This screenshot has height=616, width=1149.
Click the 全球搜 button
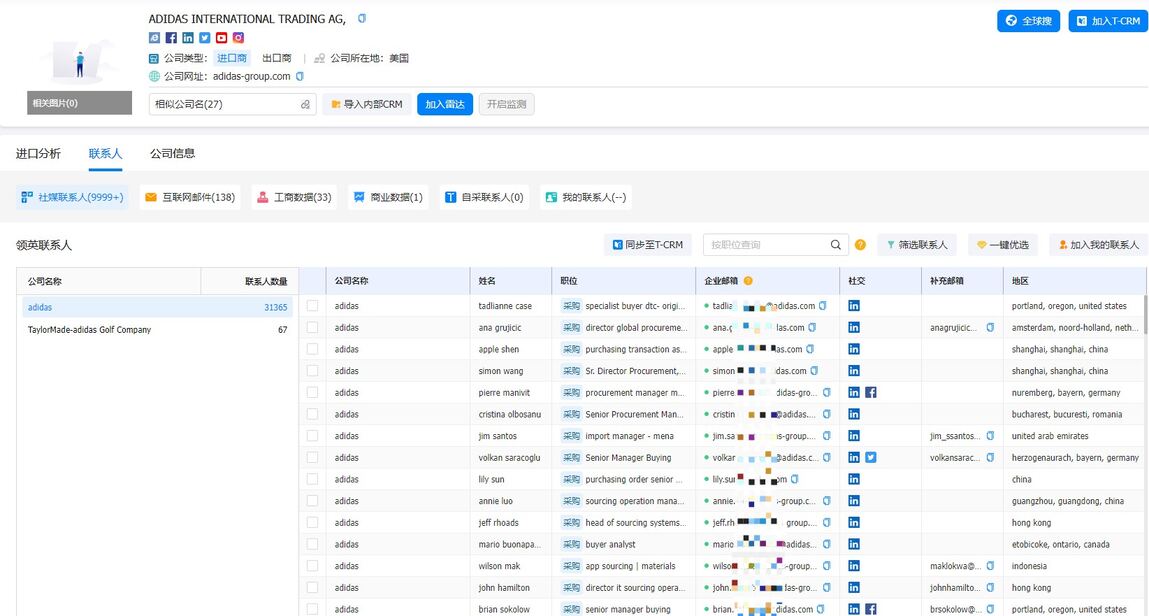[x=1028, y=21]
